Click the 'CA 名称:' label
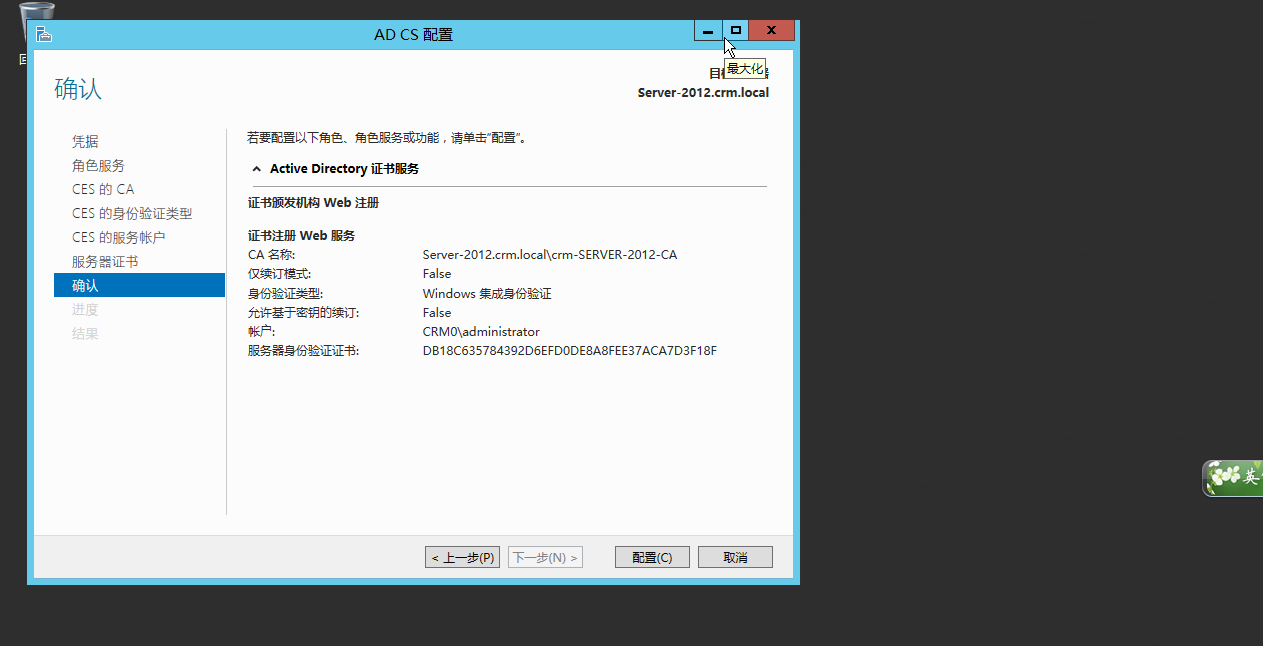The image size is (1263, 646). pyautogui.click(x=271, y=255)
